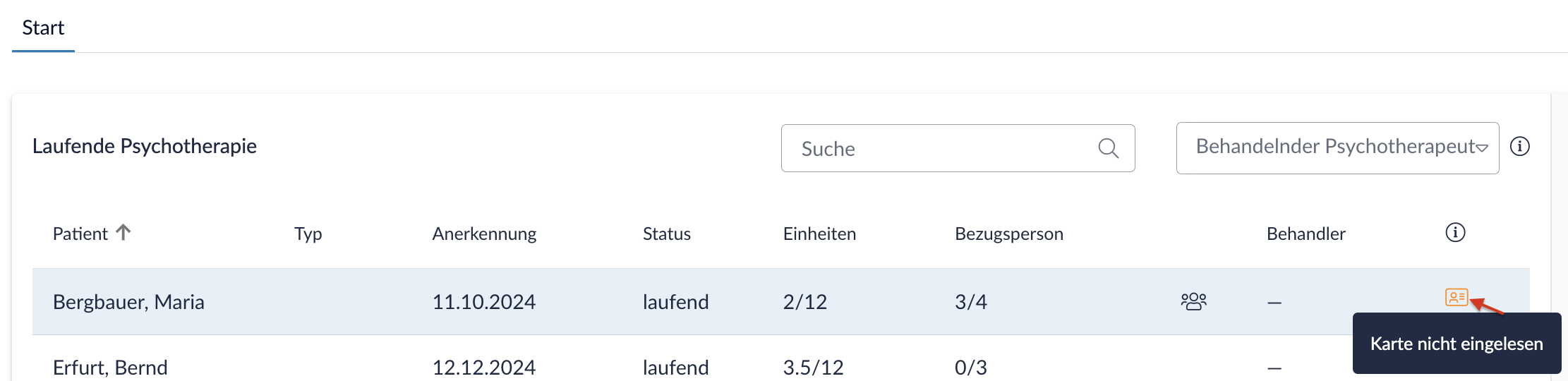Switch to the Start tab

click(43, 28)
